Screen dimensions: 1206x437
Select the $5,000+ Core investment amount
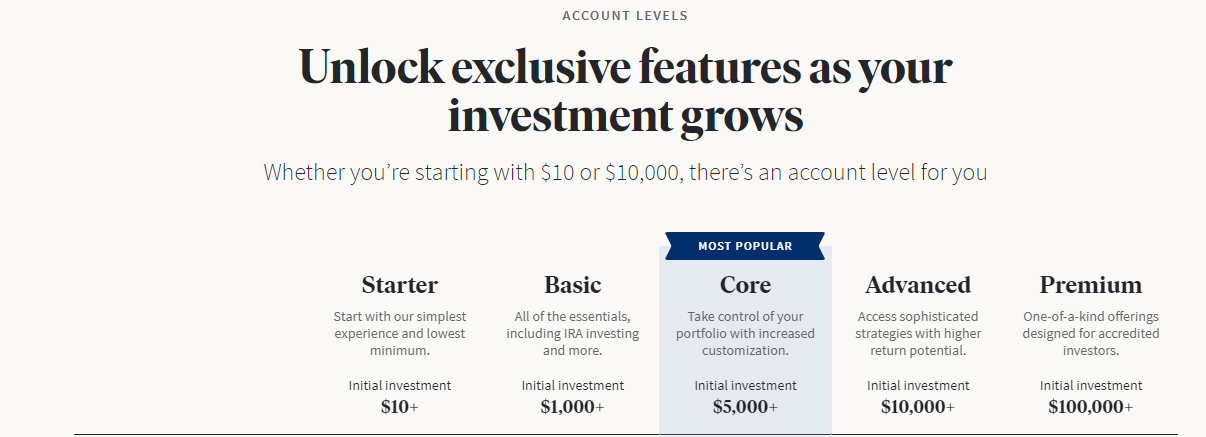pyautogui.click(x=745, y=407)
